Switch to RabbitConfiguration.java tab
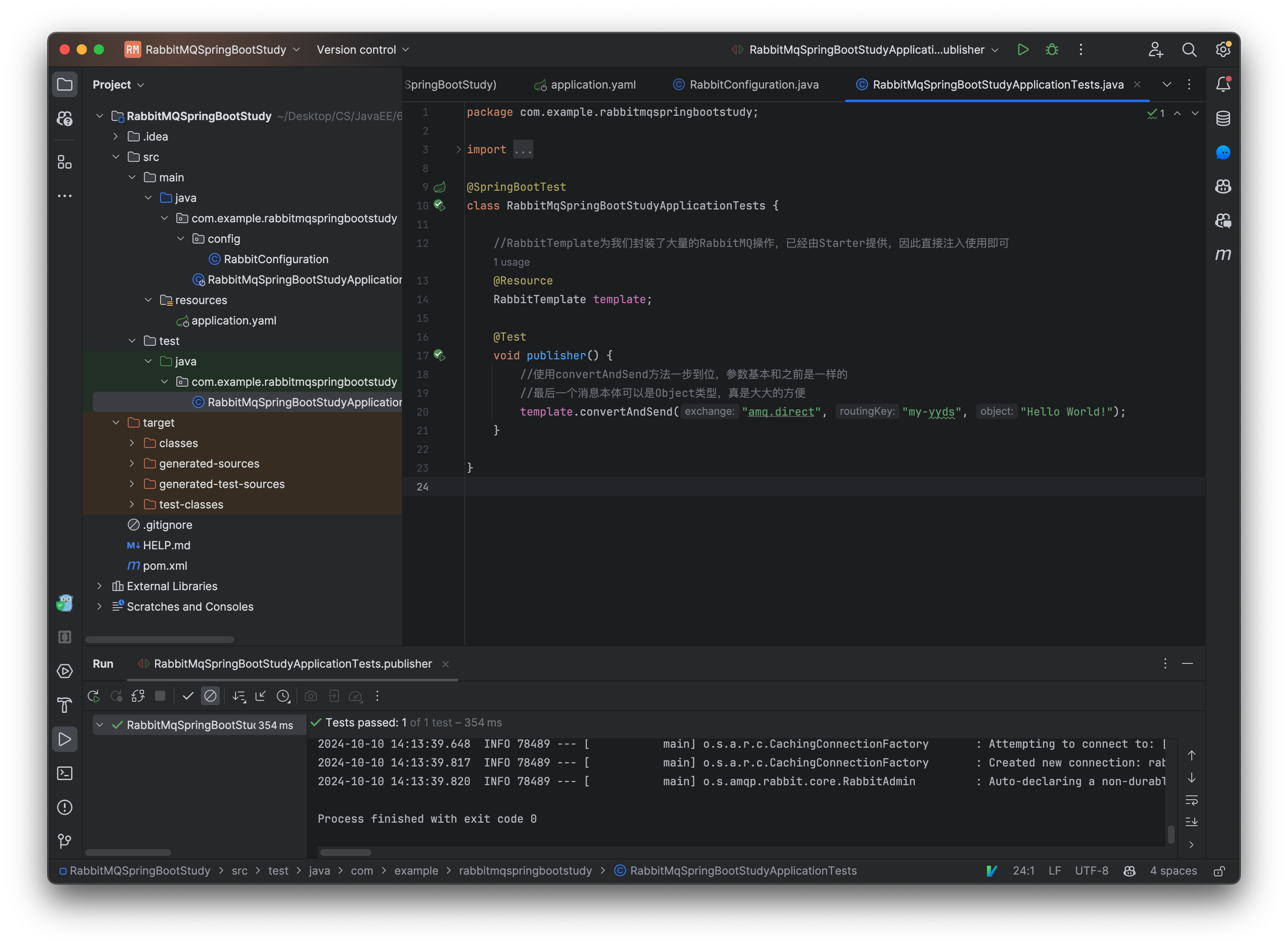This screenshot has width=1288, height=947. pyautogui.click(x=753, y=85)
